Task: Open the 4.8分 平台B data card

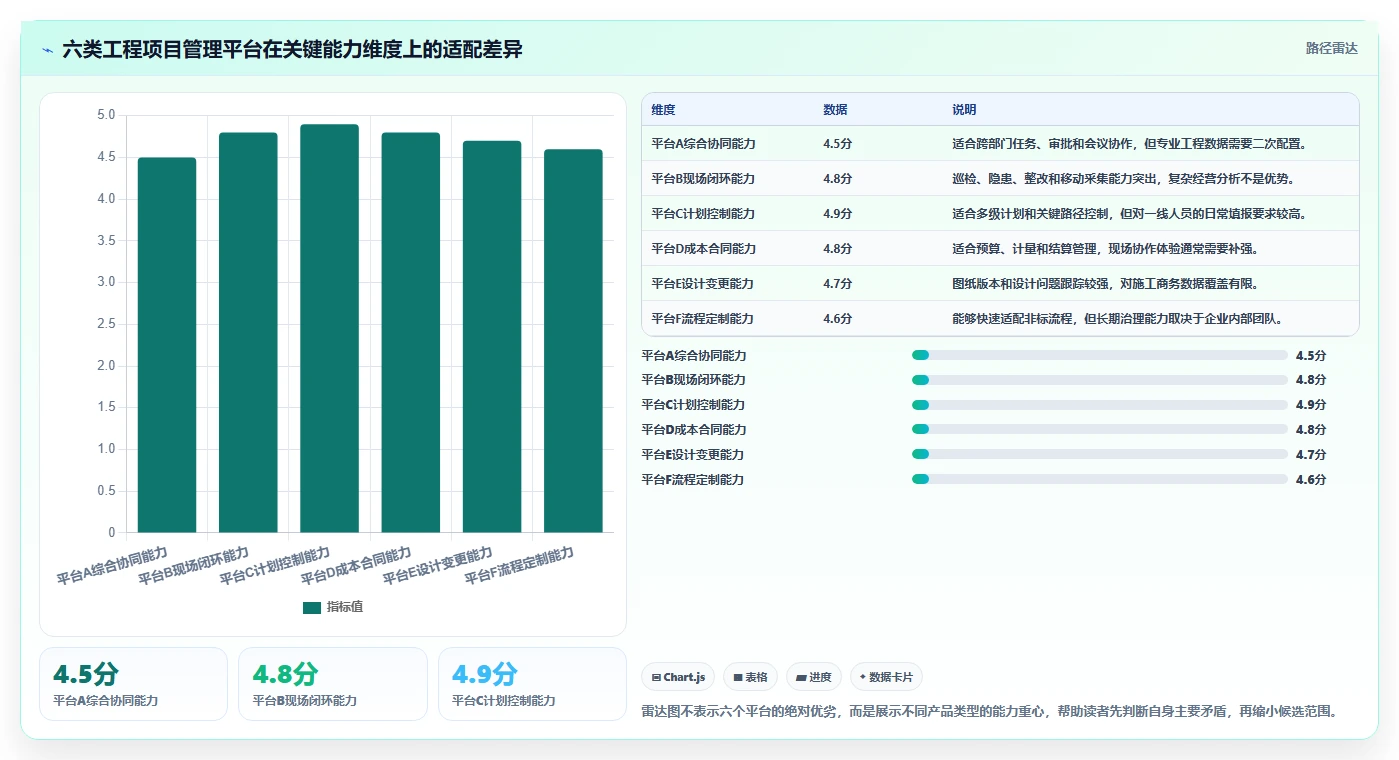Action: point(332,684)
